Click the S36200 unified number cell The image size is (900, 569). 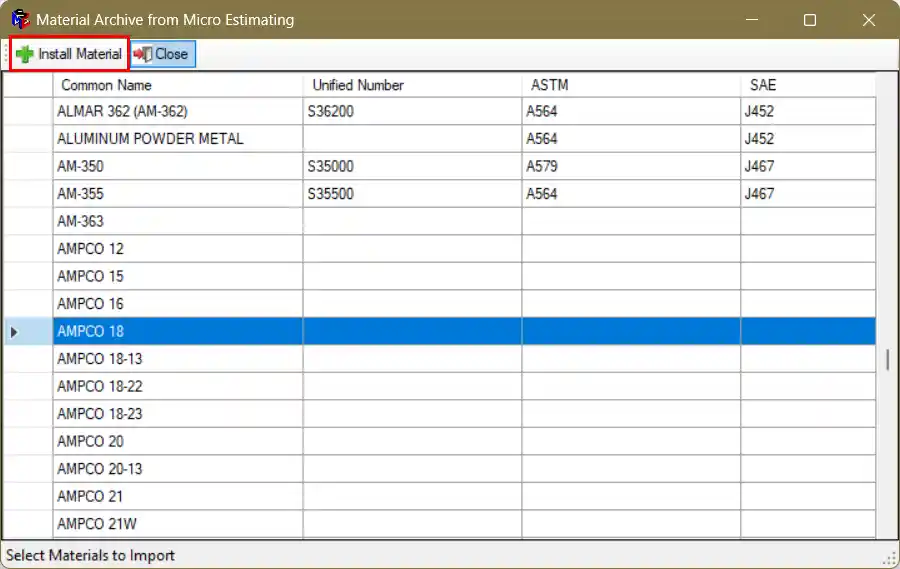412,111
